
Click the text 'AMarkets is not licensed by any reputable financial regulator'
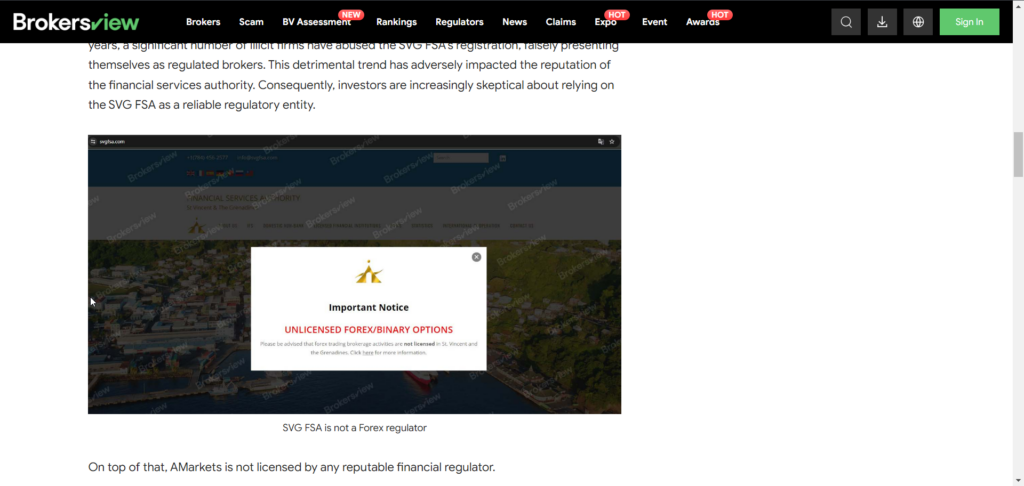332,467
